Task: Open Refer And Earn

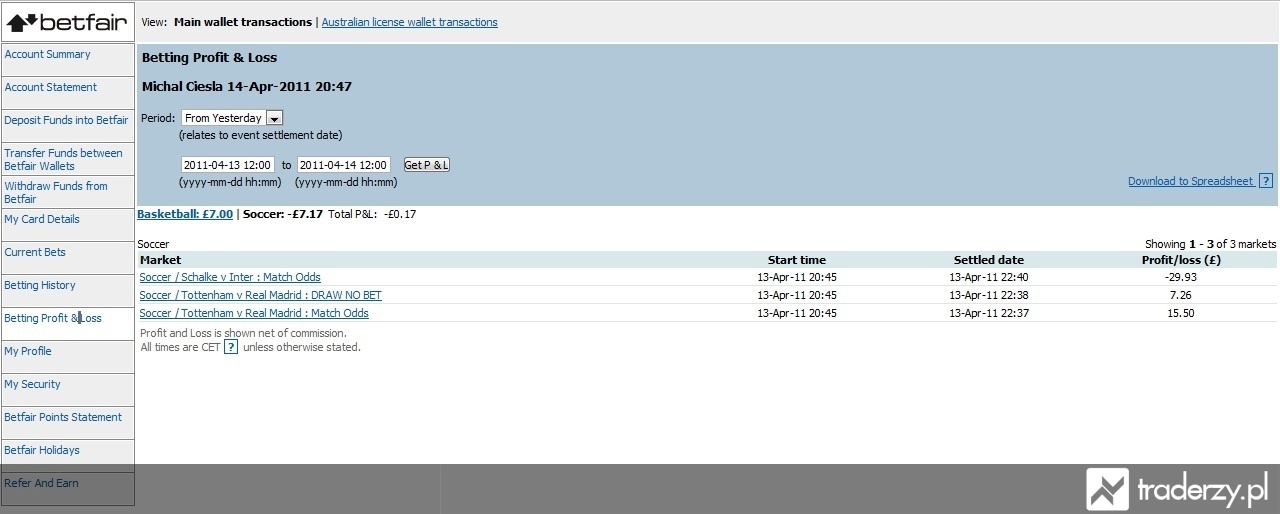Action: click(41, 483)
